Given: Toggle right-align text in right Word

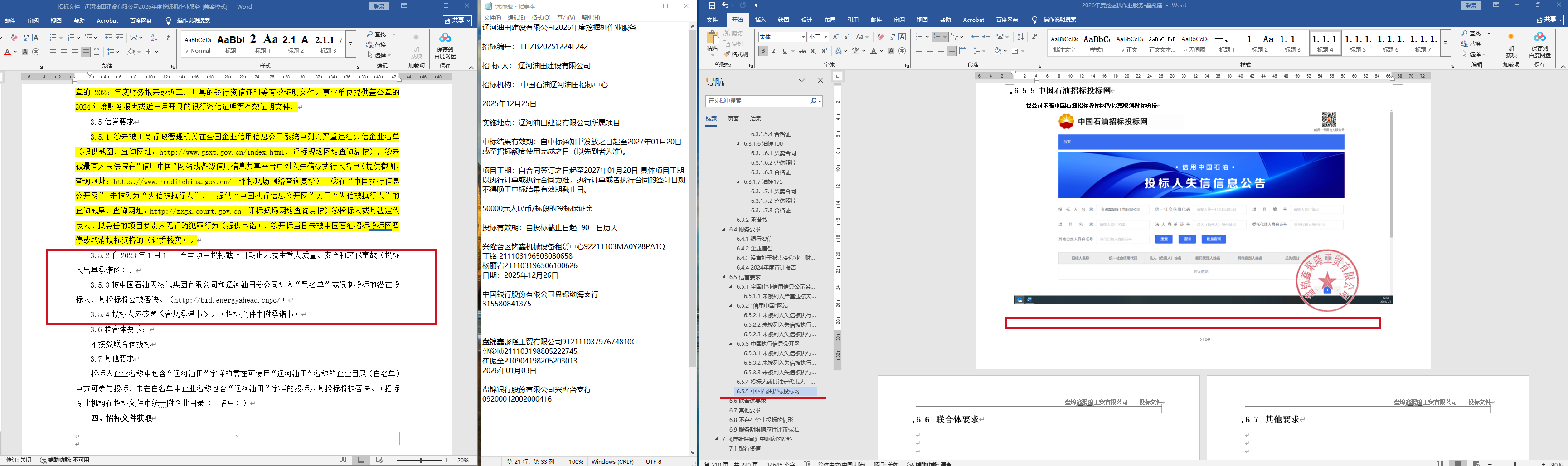Looking at the screenshot, I should (941, 51).
